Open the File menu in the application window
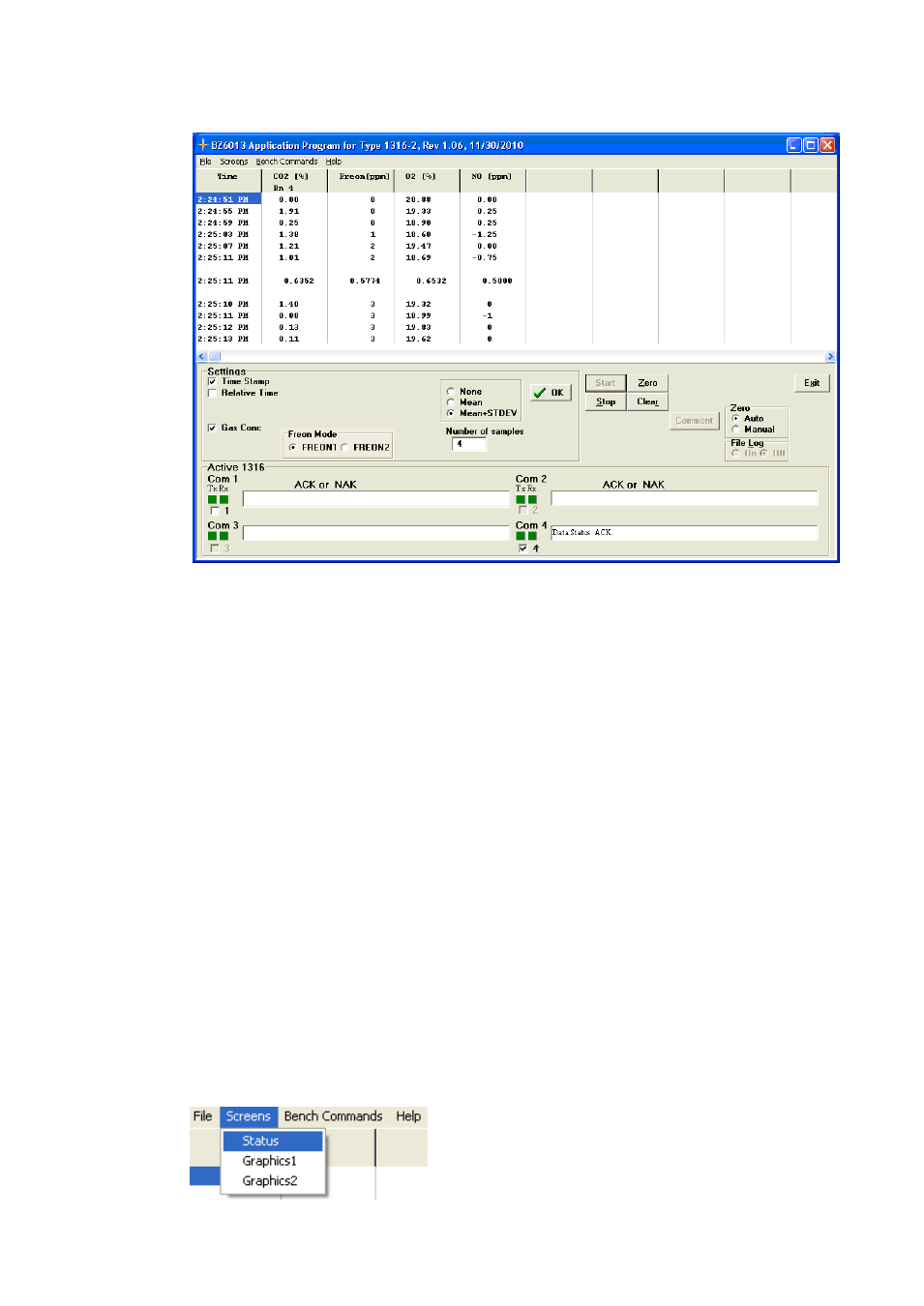The image size is (924, 1306). (x=205, y=162)
